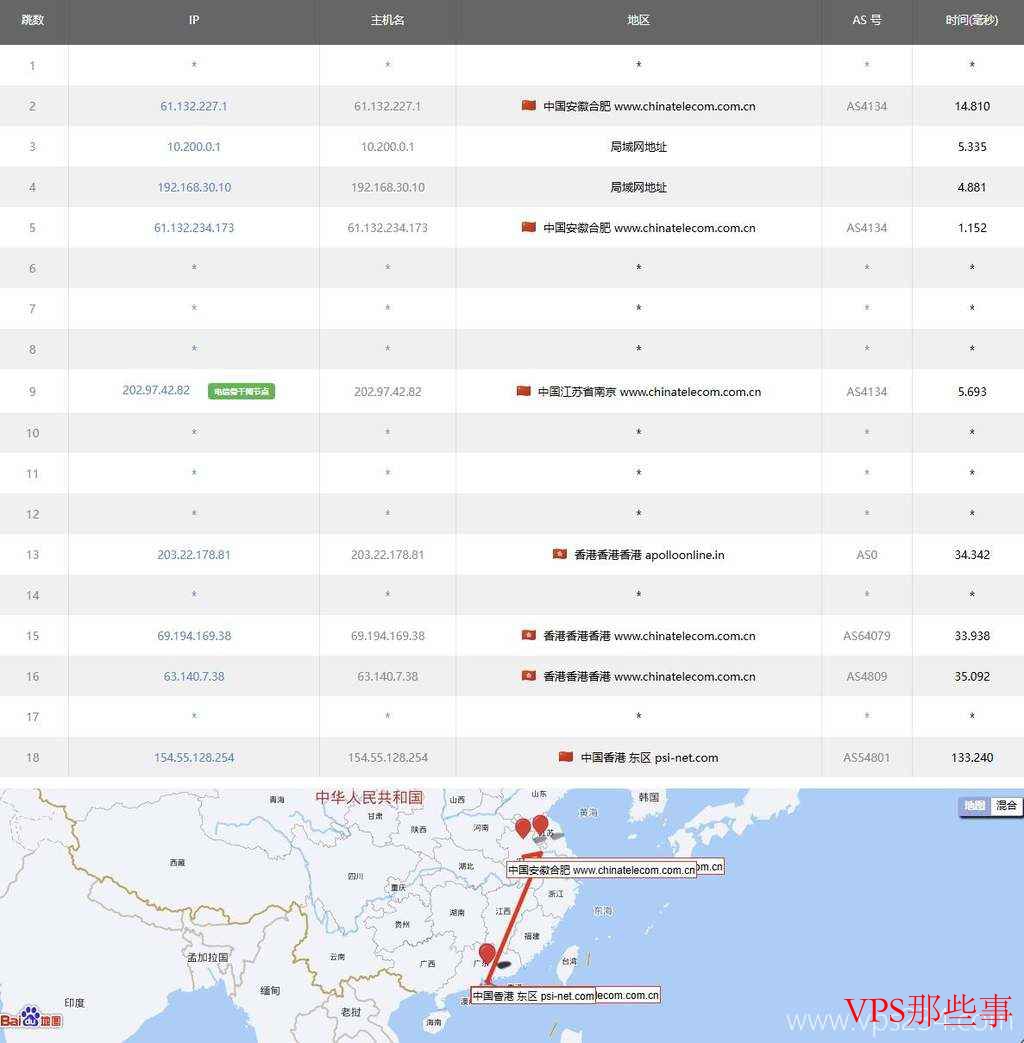Click the China flag icon in hop 5

click(529, 227)
